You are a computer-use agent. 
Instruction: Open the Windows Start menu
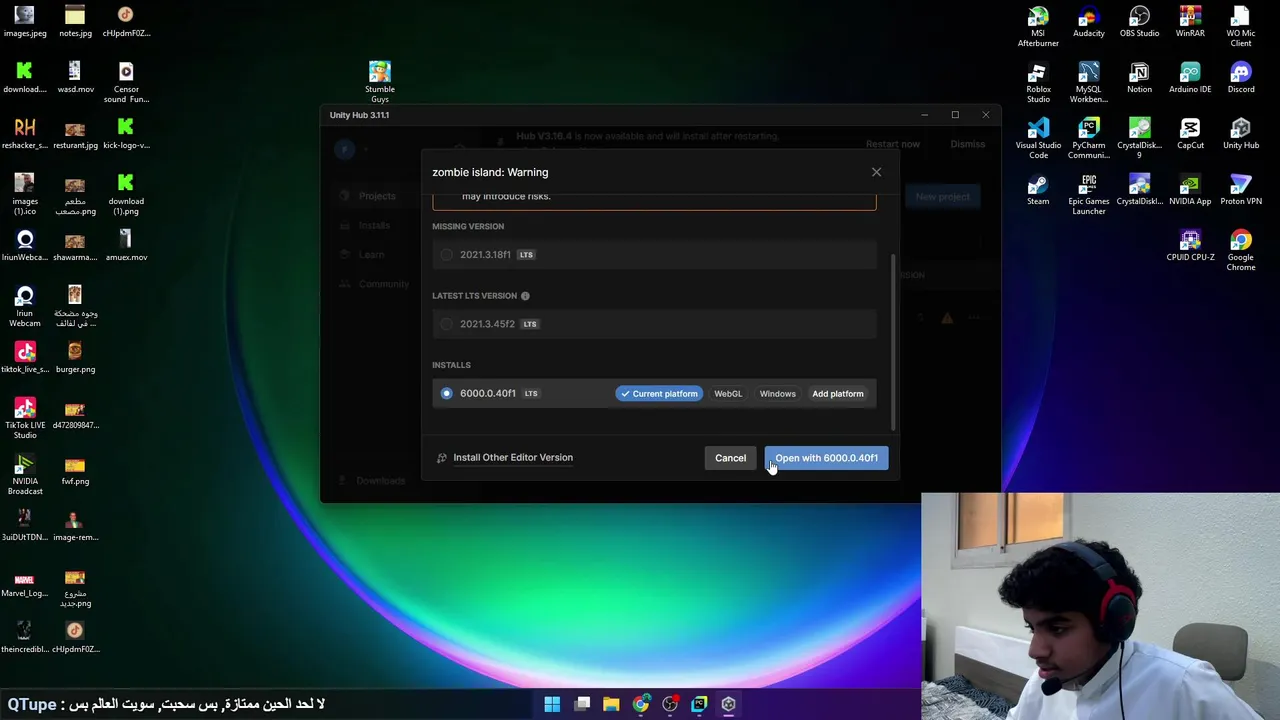[x=552, y=704]
